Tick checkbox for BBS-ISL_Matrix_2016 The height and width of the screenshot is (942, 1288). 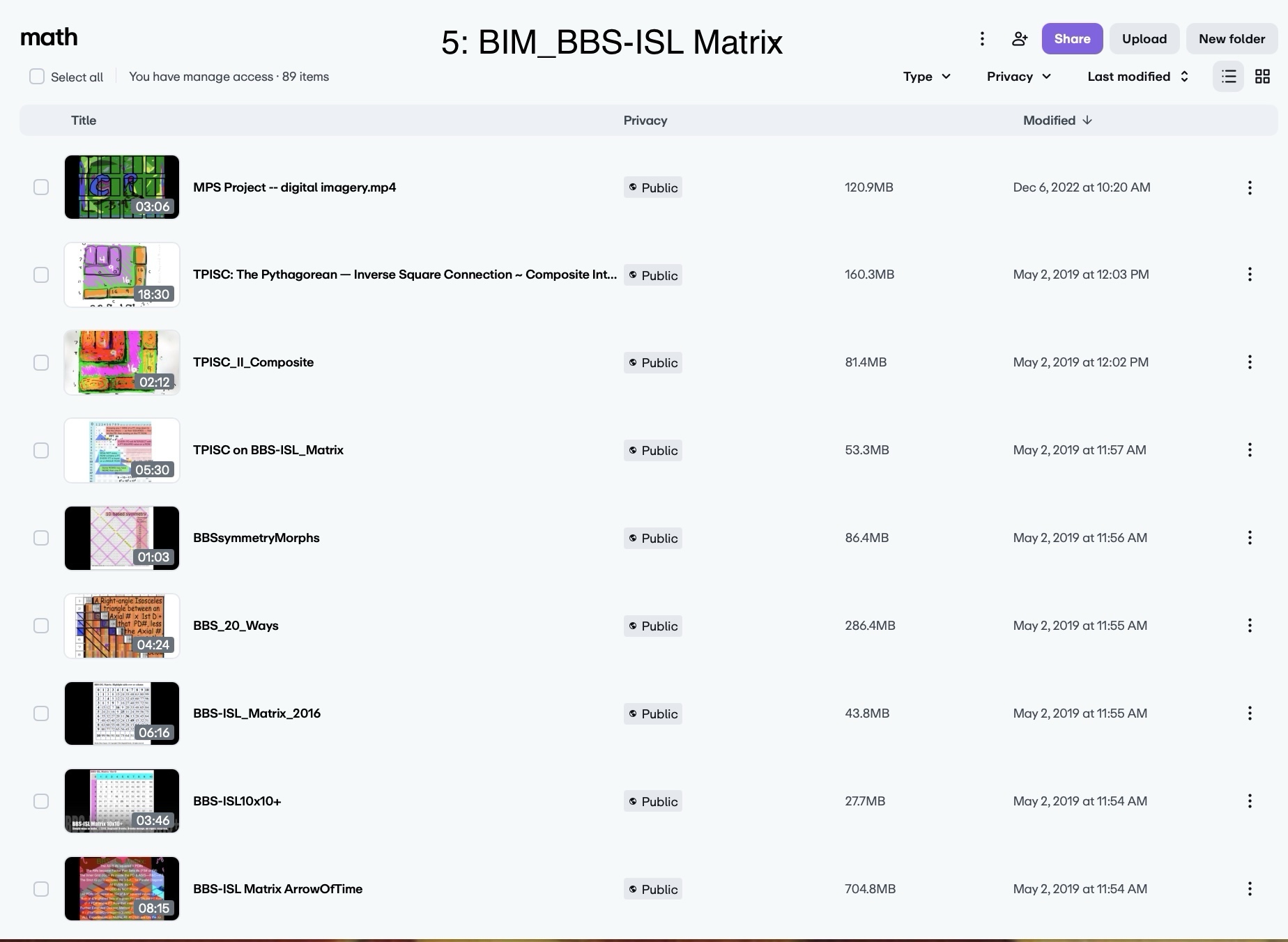click(41, 713)
